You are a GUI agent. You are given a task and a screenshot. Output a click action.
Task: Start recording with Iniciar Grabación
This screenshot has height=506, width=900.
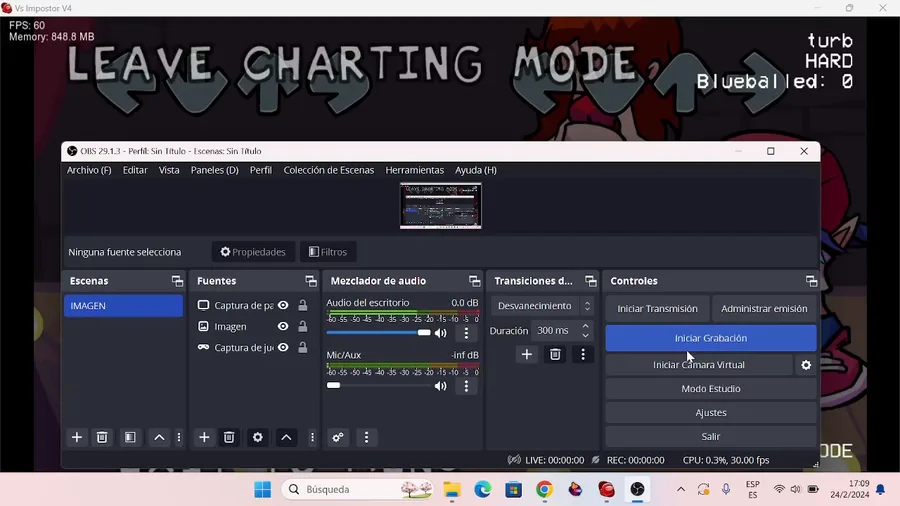(x=711, y=338)
